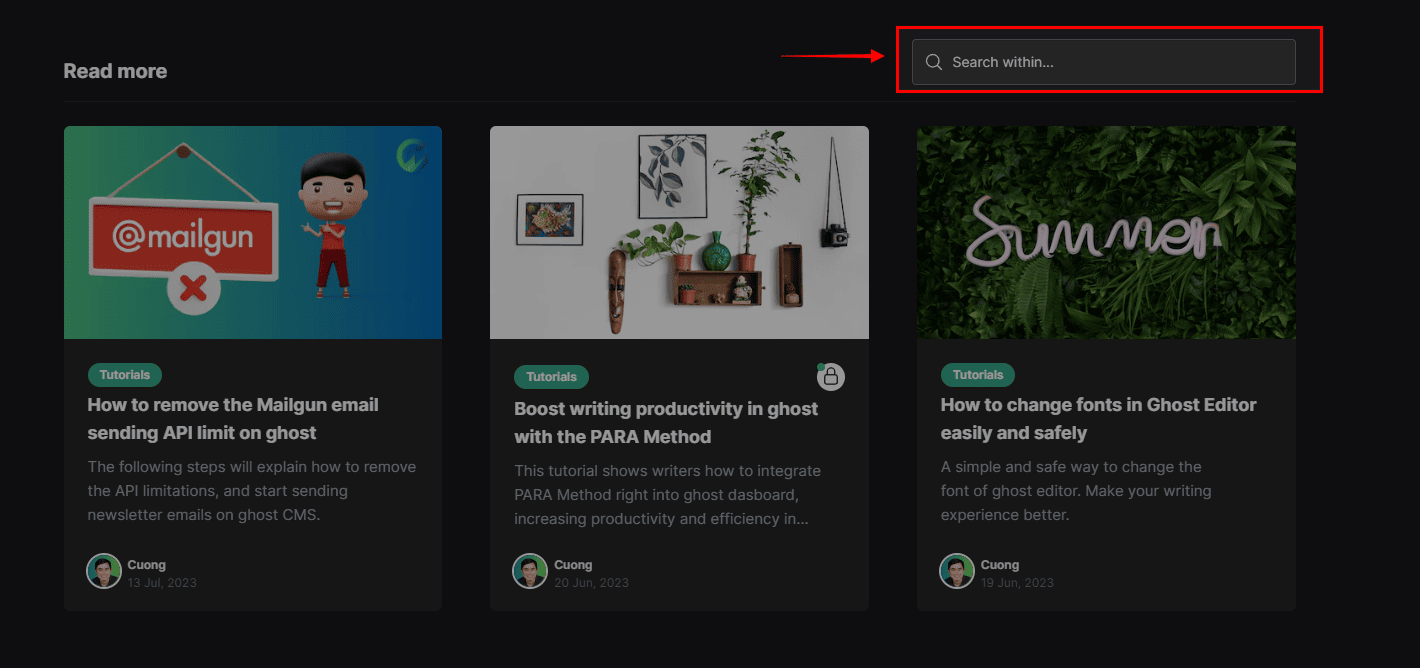Viewport: 1420px width, 668px height.
Task: Open "How to remove the Mailgun email sending API limit" title
Action: [233, 419]
